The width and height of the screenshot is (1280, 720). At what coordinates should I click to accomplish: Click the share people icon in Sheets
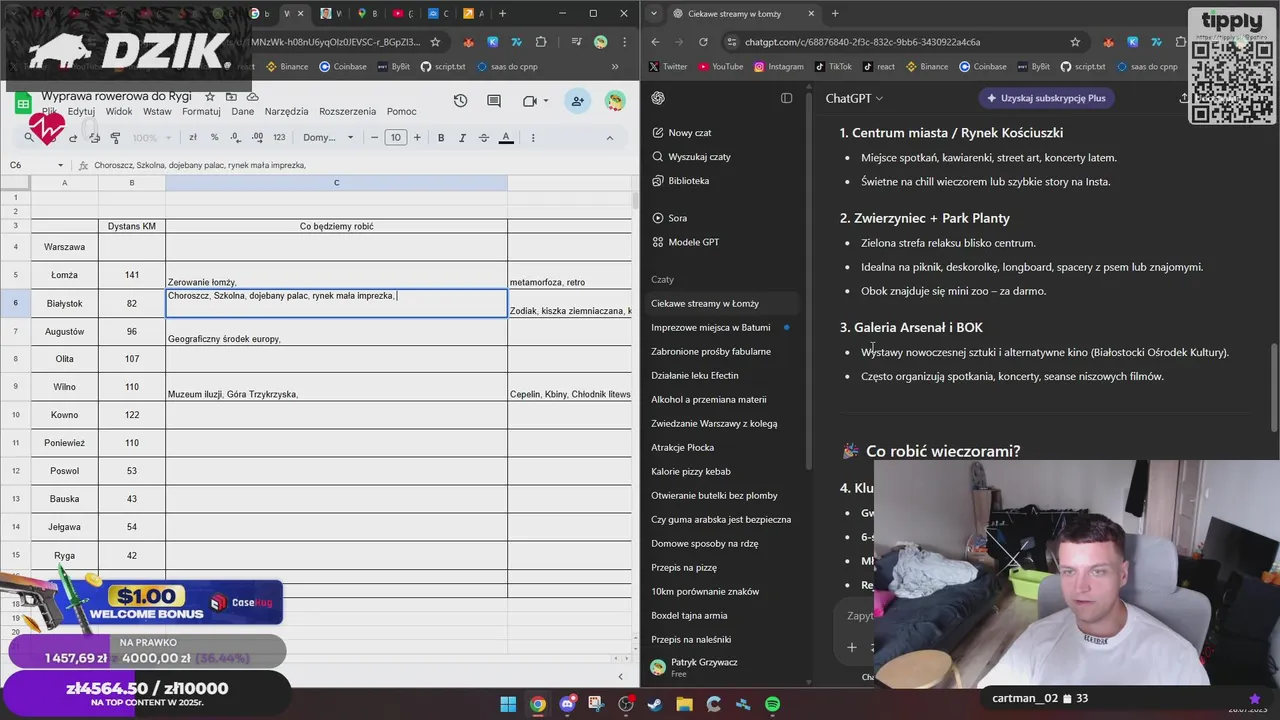(x=577, y=101)
